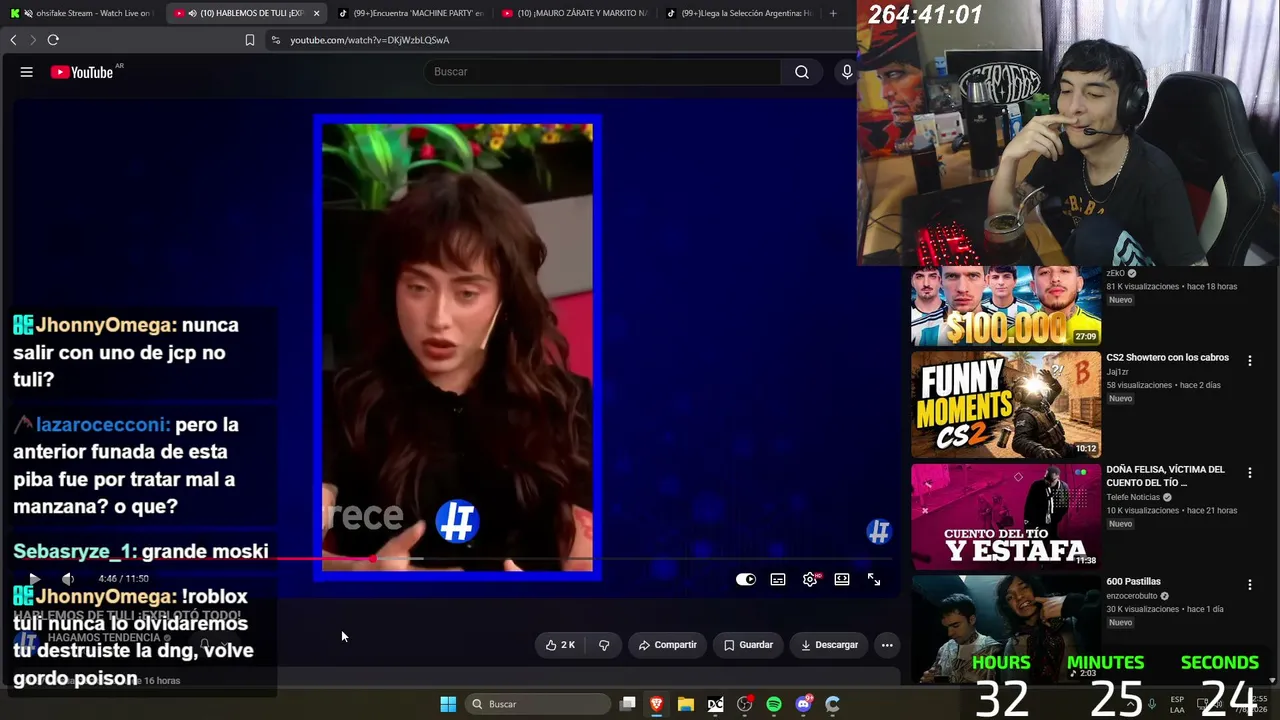Dislike the video

pyautogui.click(x=604, y=645)
